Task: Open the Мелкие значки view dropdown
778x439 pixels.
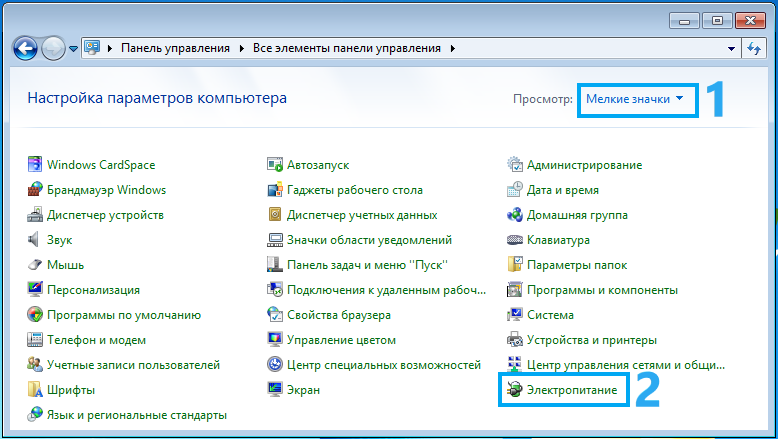Action: point(635,99)
